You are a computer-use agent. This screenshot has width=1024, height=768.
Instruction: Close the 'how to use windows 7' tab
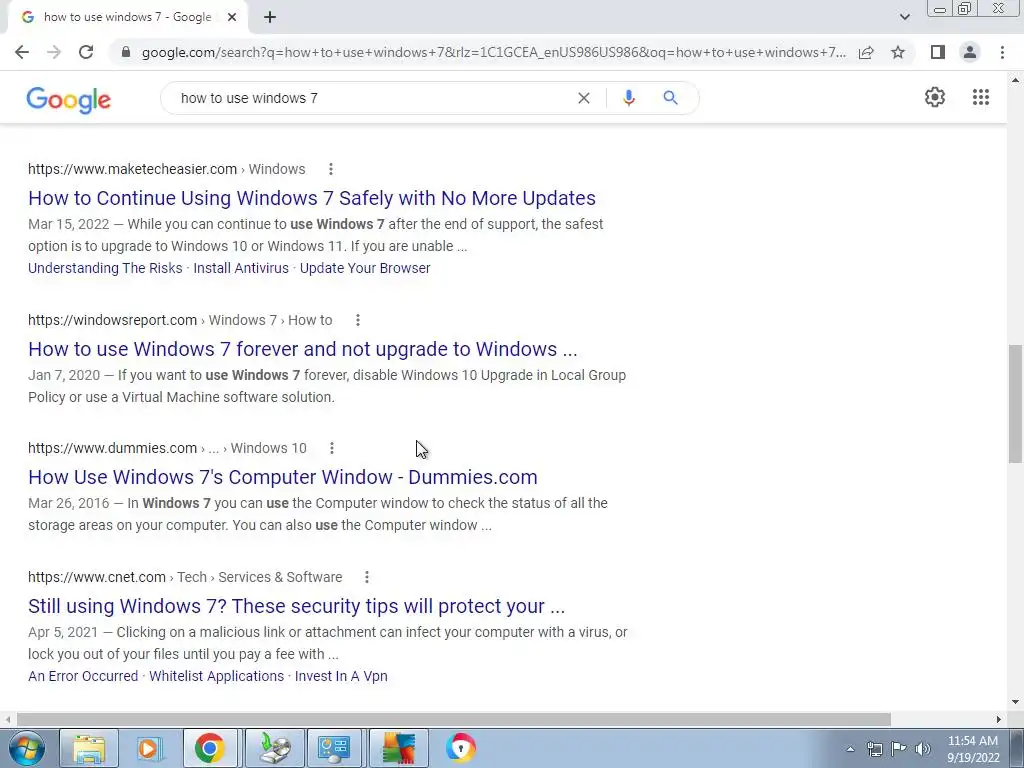[232, 18]
